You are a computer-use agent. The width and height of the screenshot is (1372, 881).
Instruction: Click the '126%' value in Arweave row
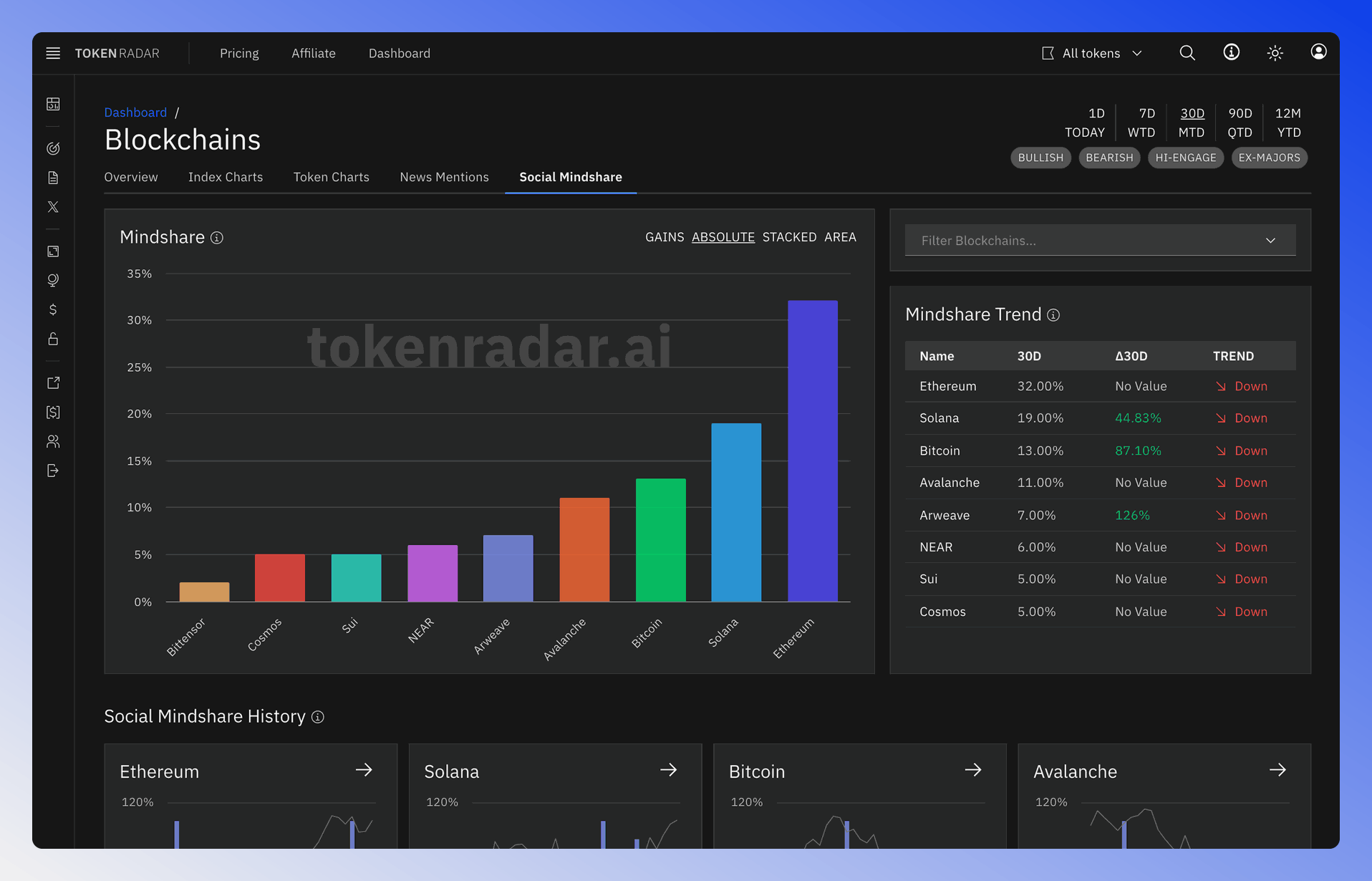click(x=1132, y=515)
